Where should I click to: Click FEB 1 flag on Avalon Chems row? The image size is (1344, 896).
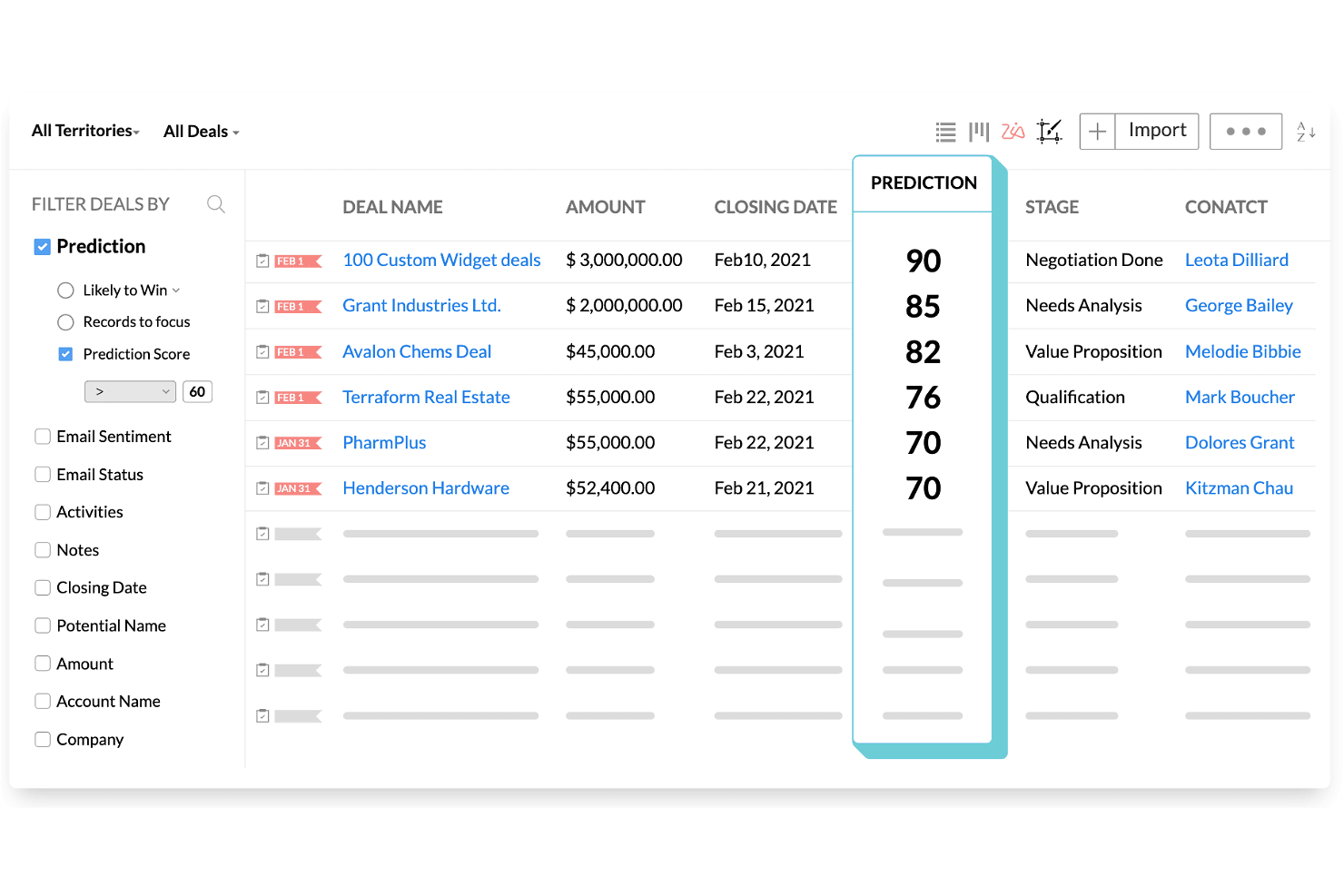coord(299,352)
